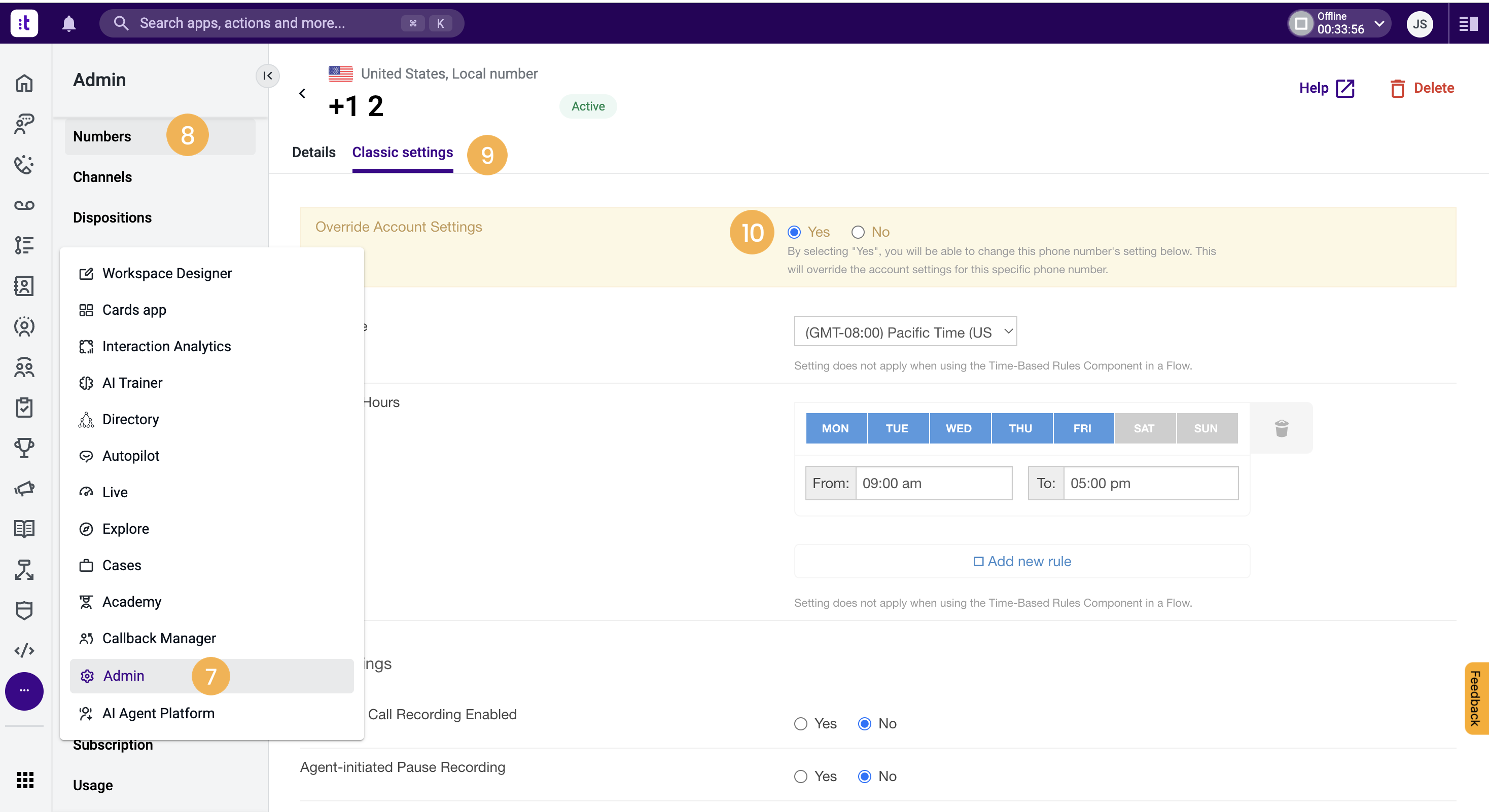This screenshot has width=1489, height=812.
Task: Click the search apps and actions field
Action: point(281,23)
